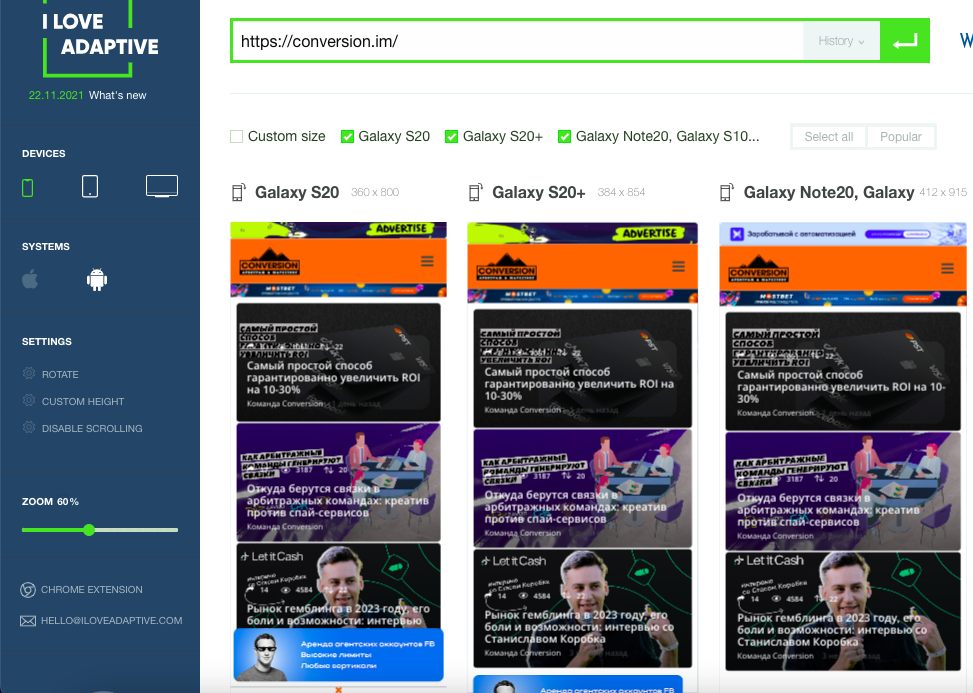
Task: Click top ad banner in Galaxy Note20 preview
Action: pos(843,234)
